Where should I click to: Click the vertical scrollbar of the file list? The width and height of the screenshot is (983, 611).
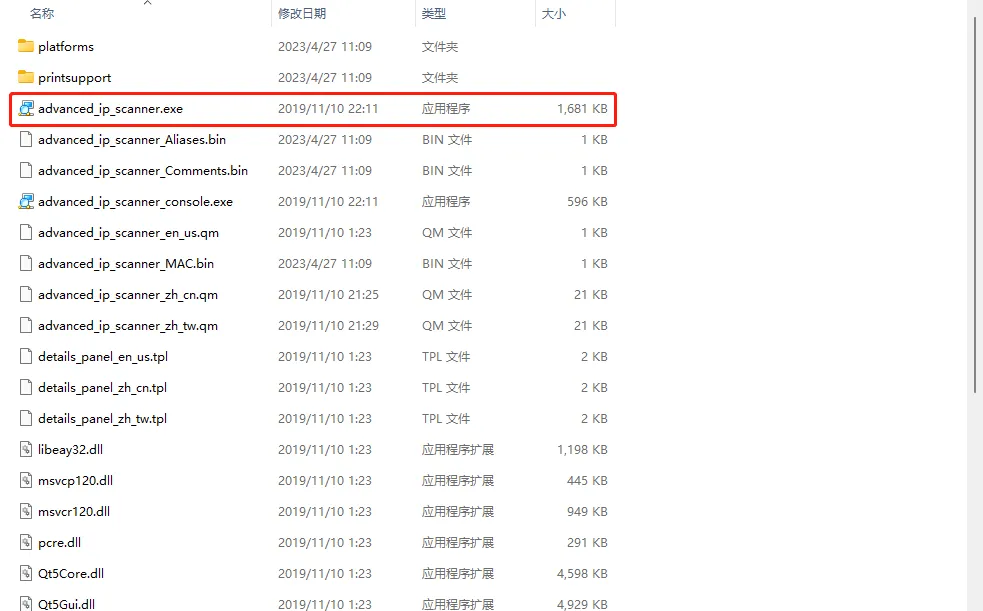(x=976, y=207)
